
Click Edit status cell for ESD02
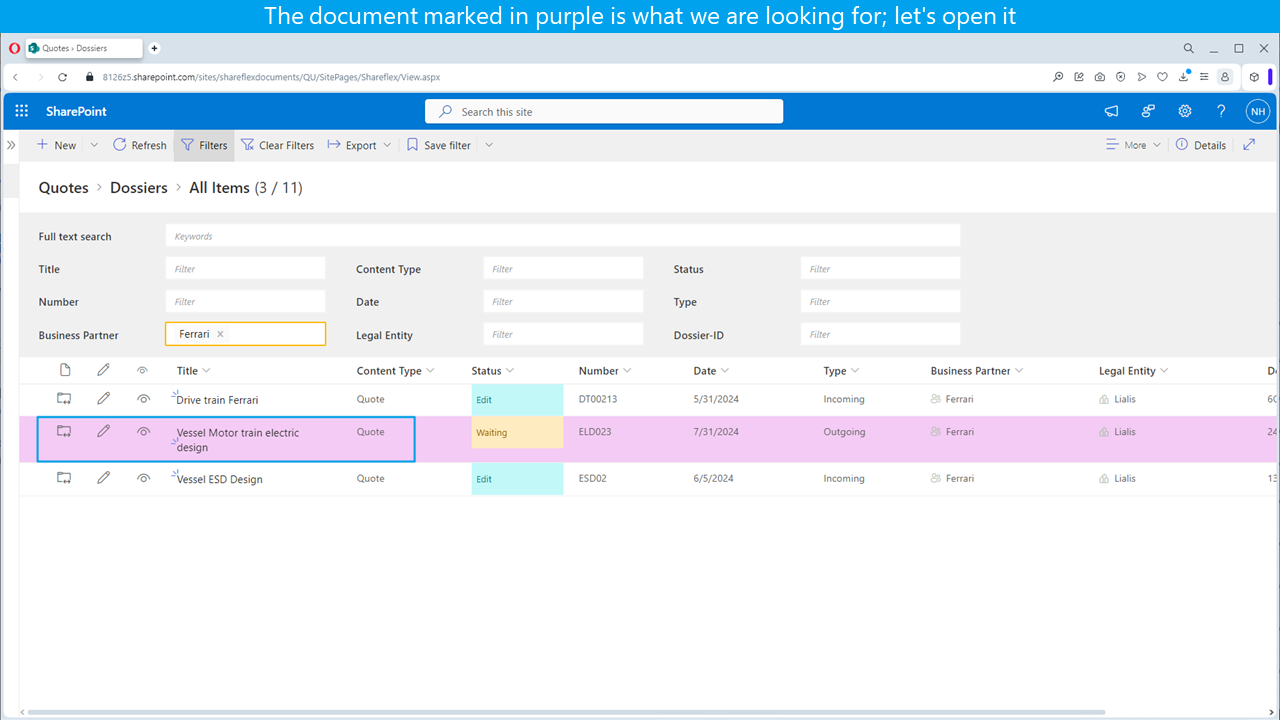coord(517,479)
